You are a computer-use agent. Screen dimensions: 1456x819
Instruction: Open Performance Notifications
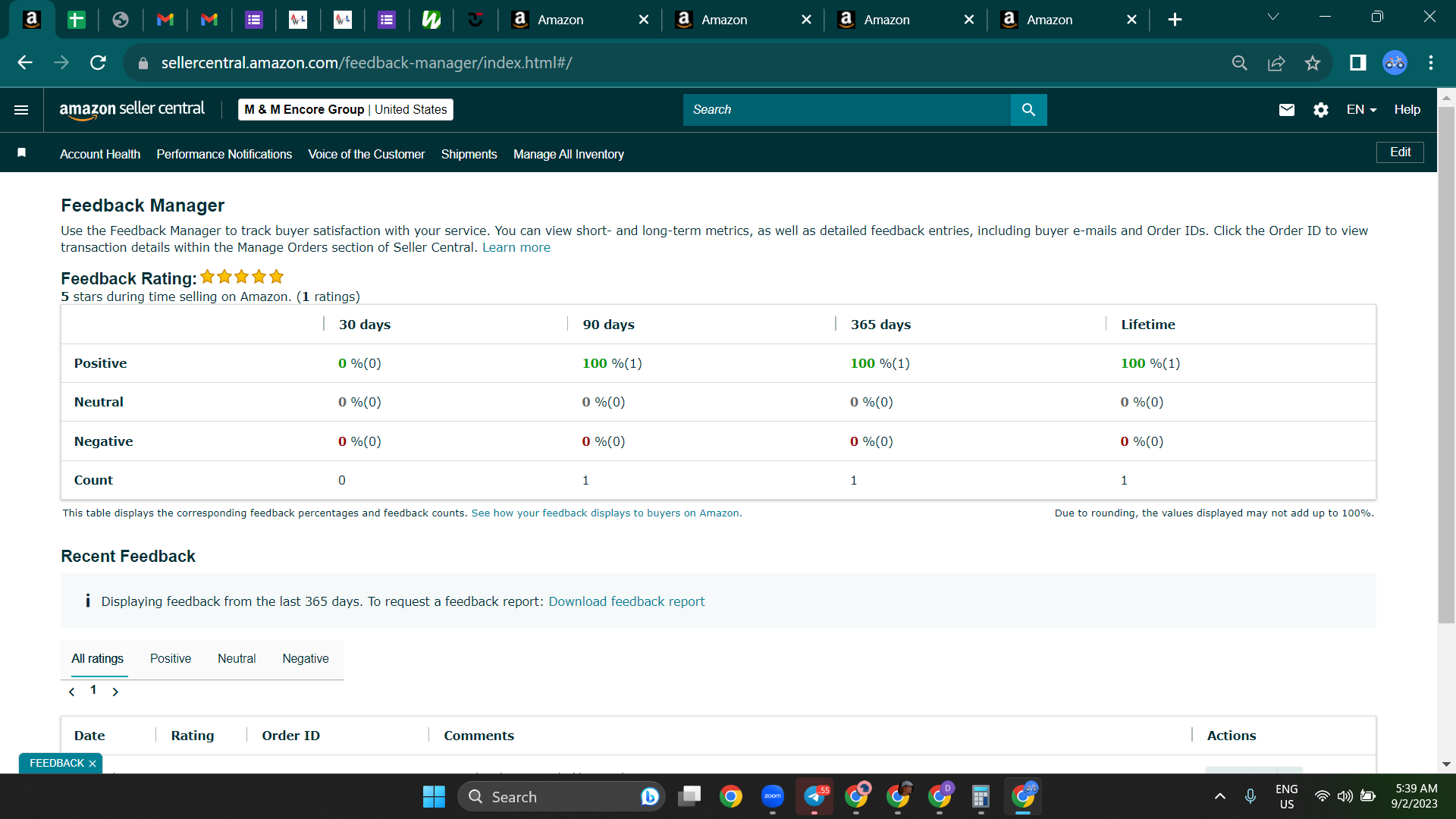224,154
